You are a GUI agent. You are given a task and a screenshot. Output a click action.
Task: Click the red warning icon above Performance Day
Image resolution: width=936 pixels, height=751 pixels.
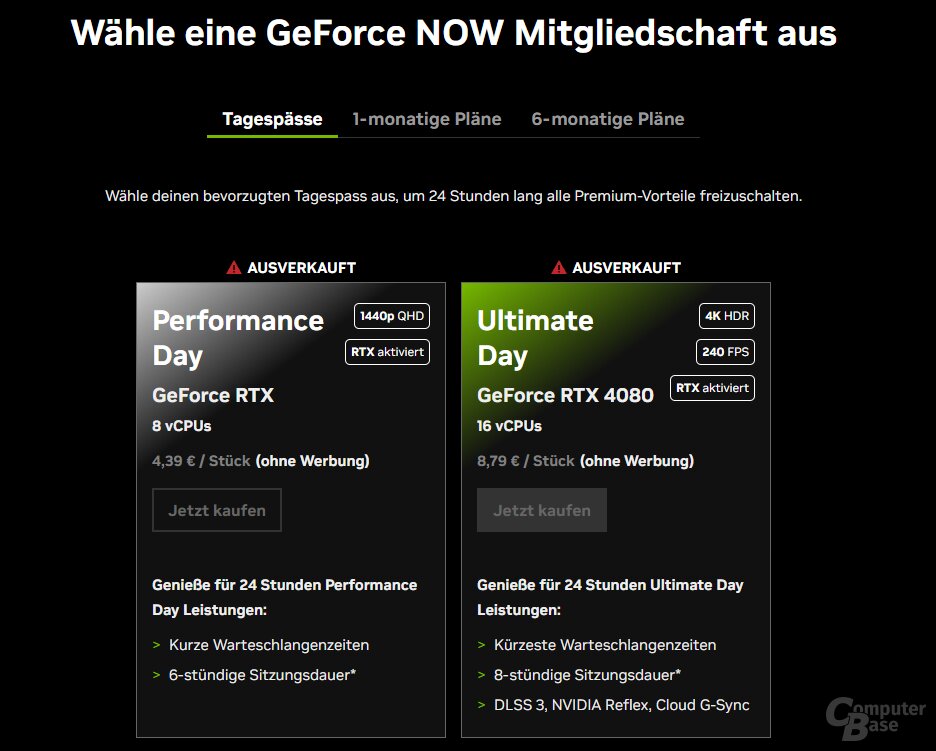(x=233, y=266)
